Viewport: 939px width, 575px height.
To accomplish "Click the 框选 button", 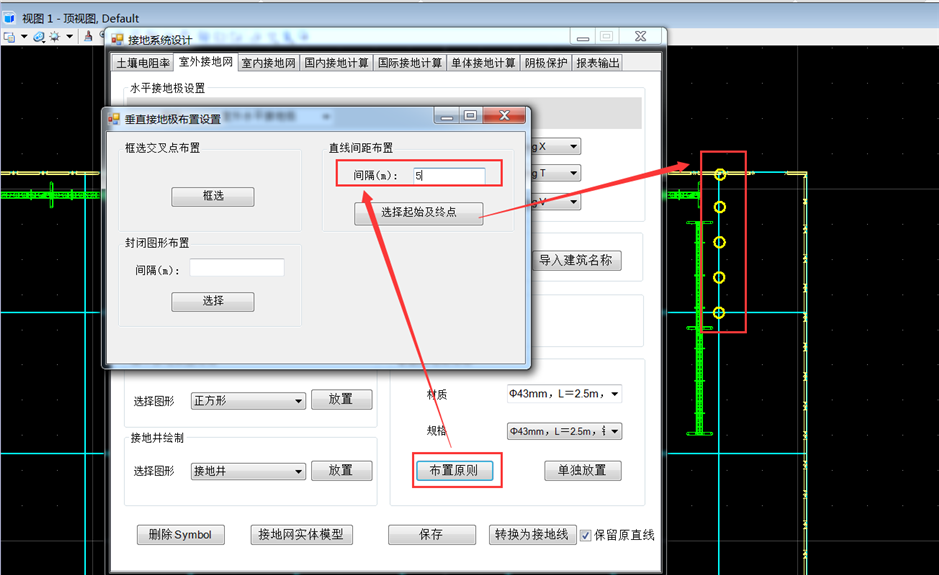I will [213, 196].
